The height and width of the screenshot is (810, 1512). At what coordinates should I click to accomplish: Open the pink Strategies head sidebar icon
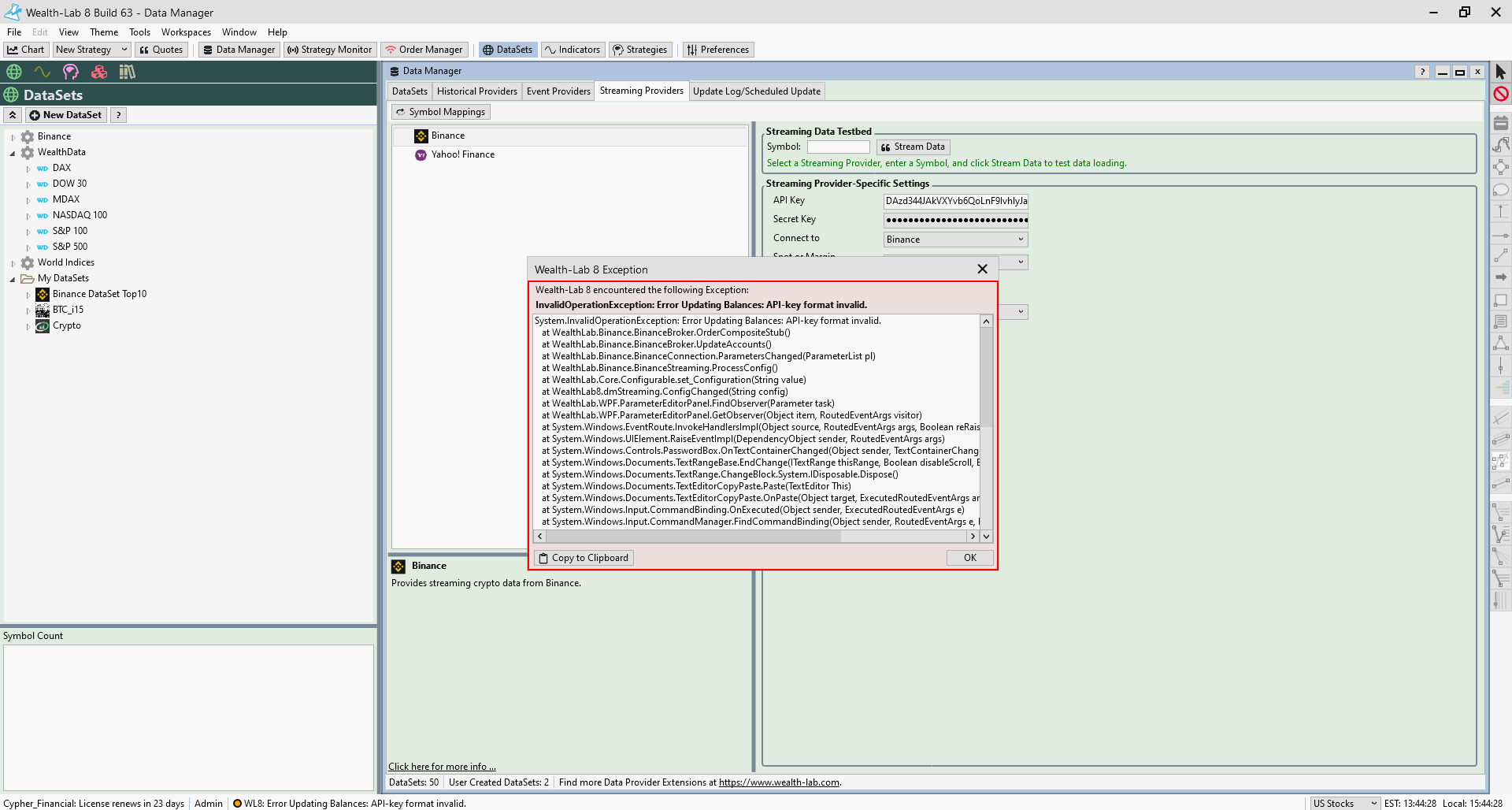pos(71,72)
